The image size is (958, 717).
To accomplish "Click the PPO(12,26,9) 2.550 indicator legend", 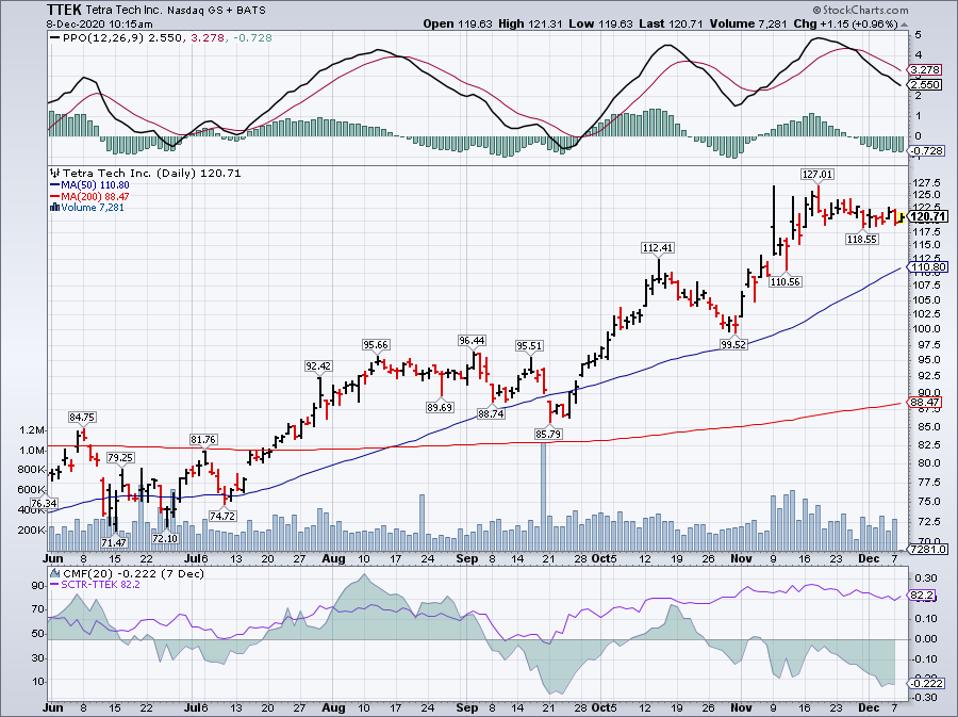I will pyautogui.click(x=122, y=38).
